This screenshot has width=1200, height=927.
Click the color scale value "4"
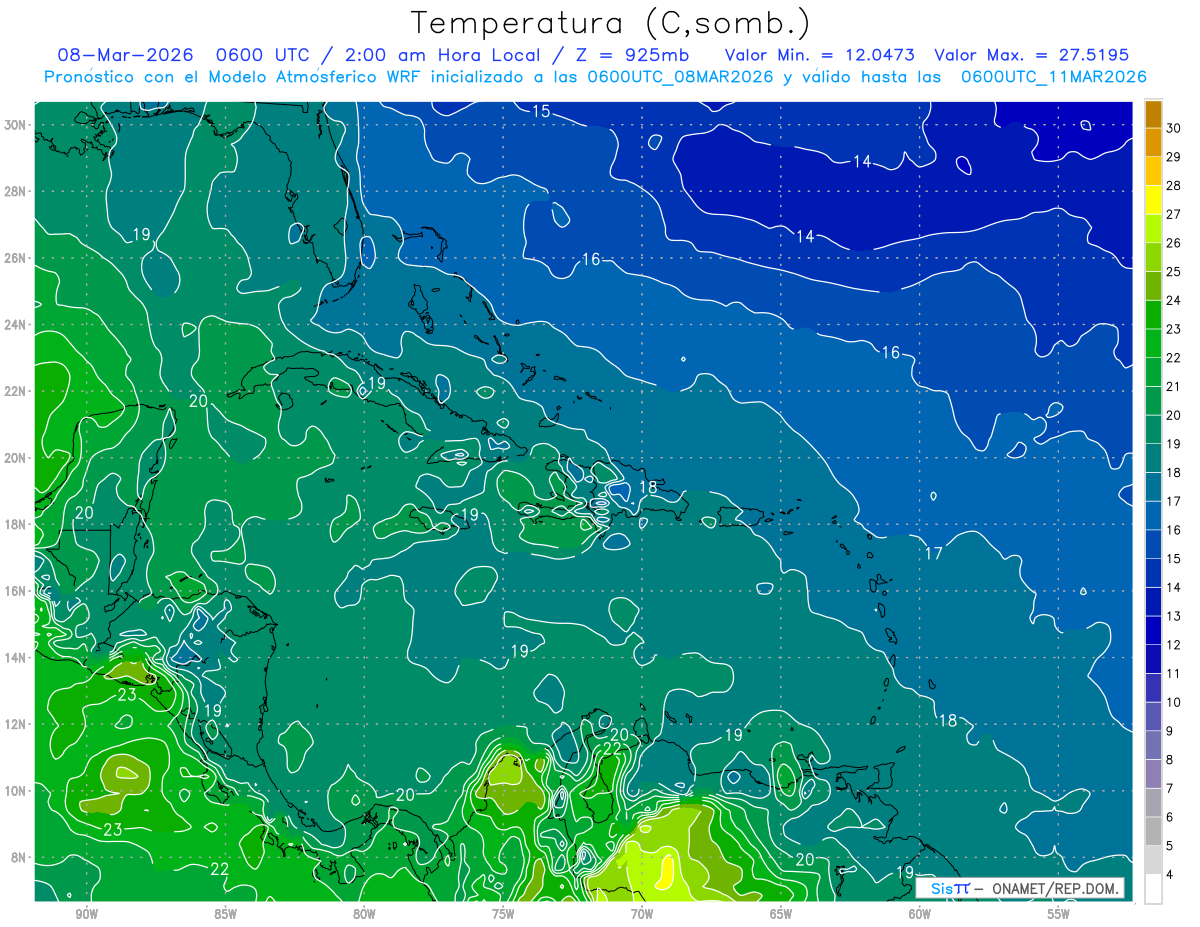pos(1170,875)
